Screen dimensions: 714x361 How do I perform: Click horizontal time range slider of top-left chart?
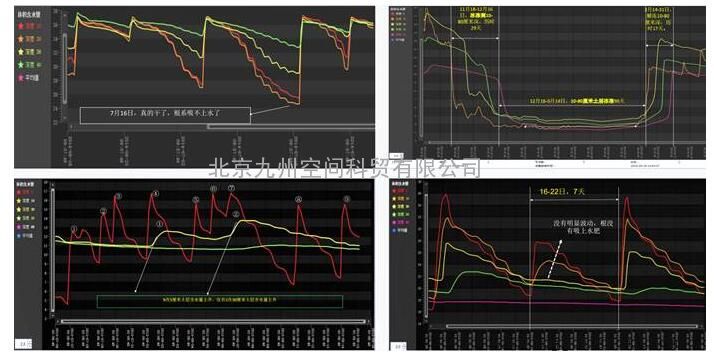click(291, 127)
